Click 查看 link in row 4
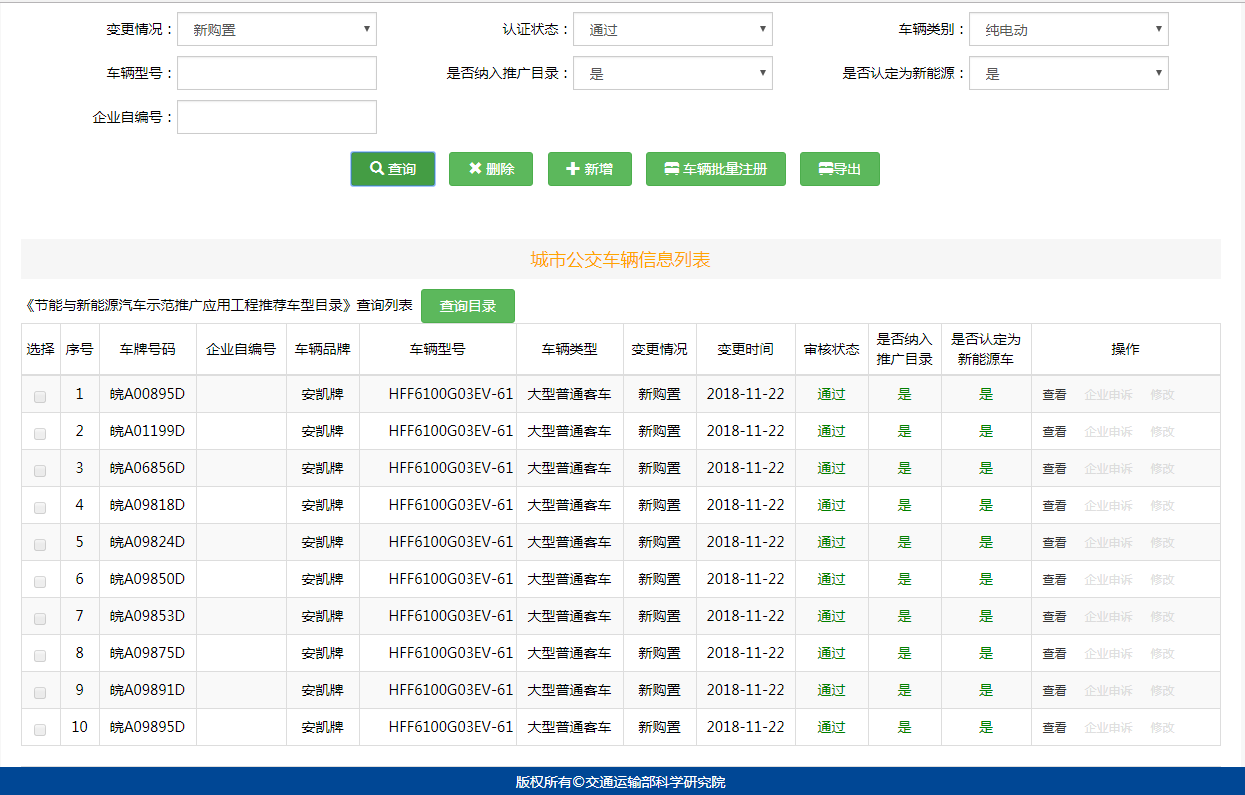This screenshot has width=1245, height=795. [1054, 506]
